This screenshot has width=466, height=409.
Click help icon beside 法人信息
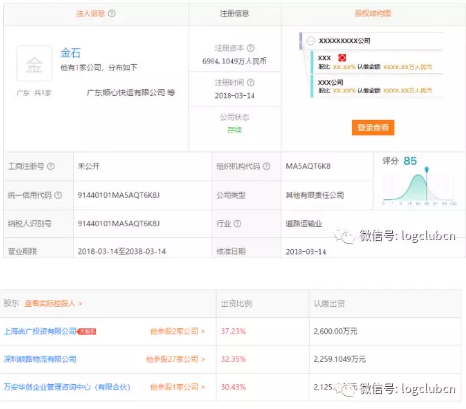pyautogui.click(x=112, y=14)
